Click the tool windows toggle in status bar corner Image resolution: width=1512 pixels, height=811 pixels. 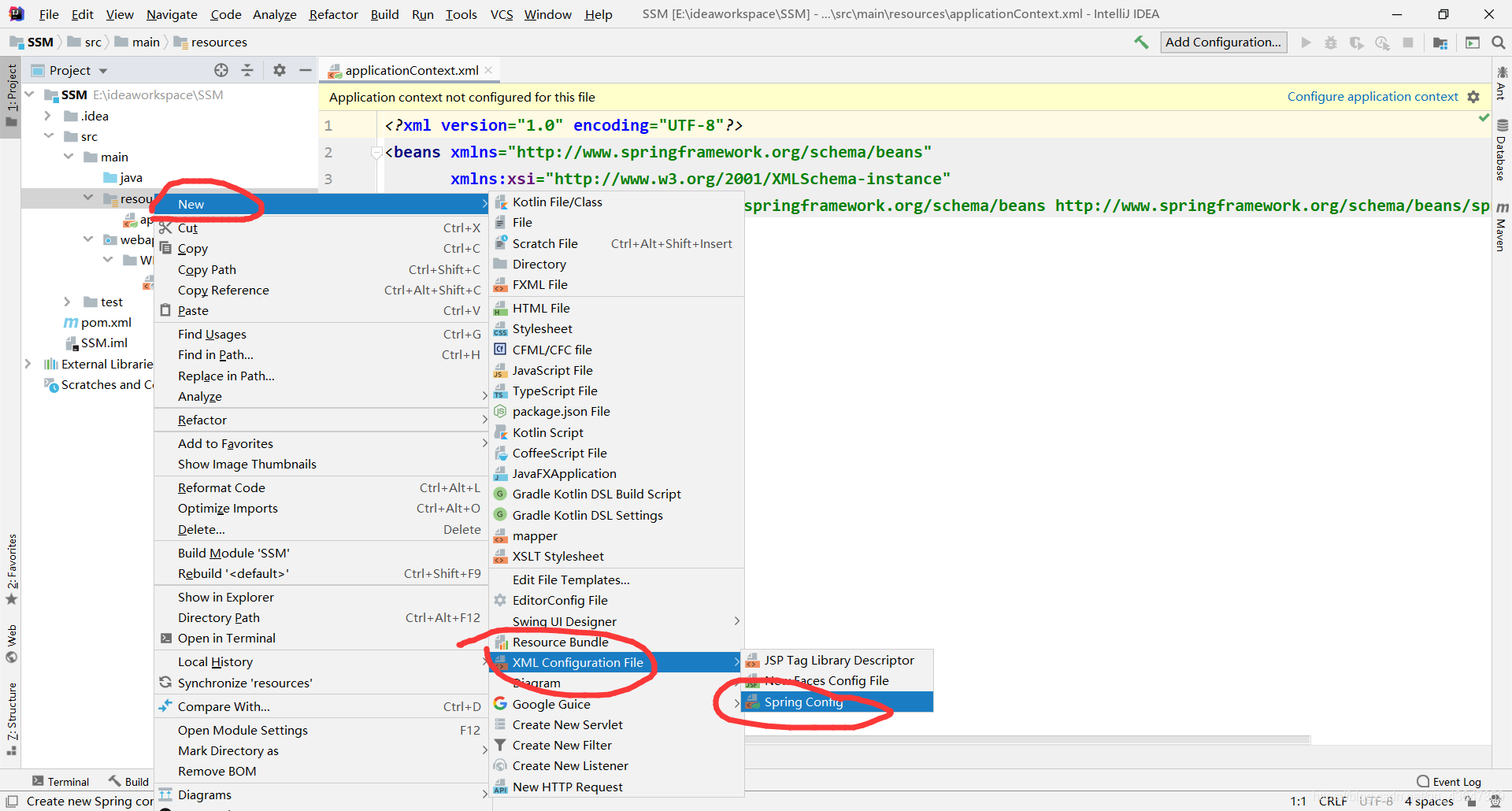click(12, 801)
